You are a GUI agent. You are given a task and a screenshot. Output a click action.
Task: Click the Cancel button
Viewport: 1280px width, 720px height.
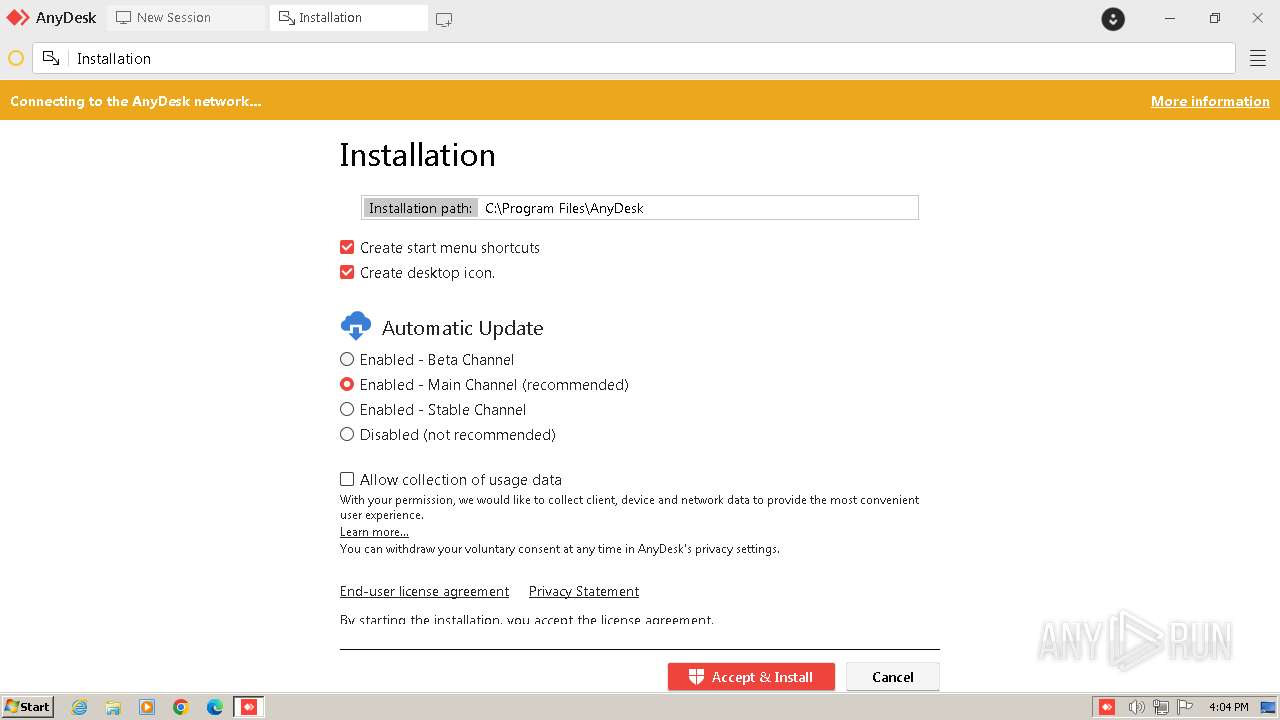point(893,677)
